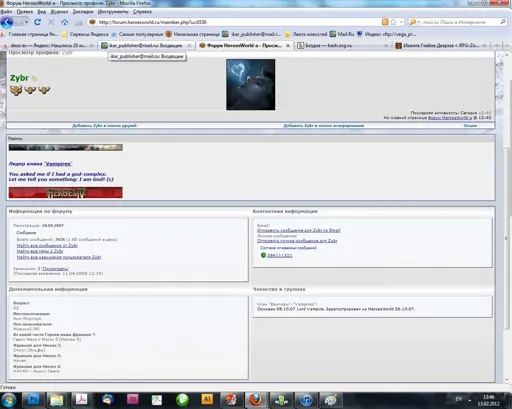This screenshot has height=409, width=512.
Task: Click the green ICQ status icon
Action: 263,255
